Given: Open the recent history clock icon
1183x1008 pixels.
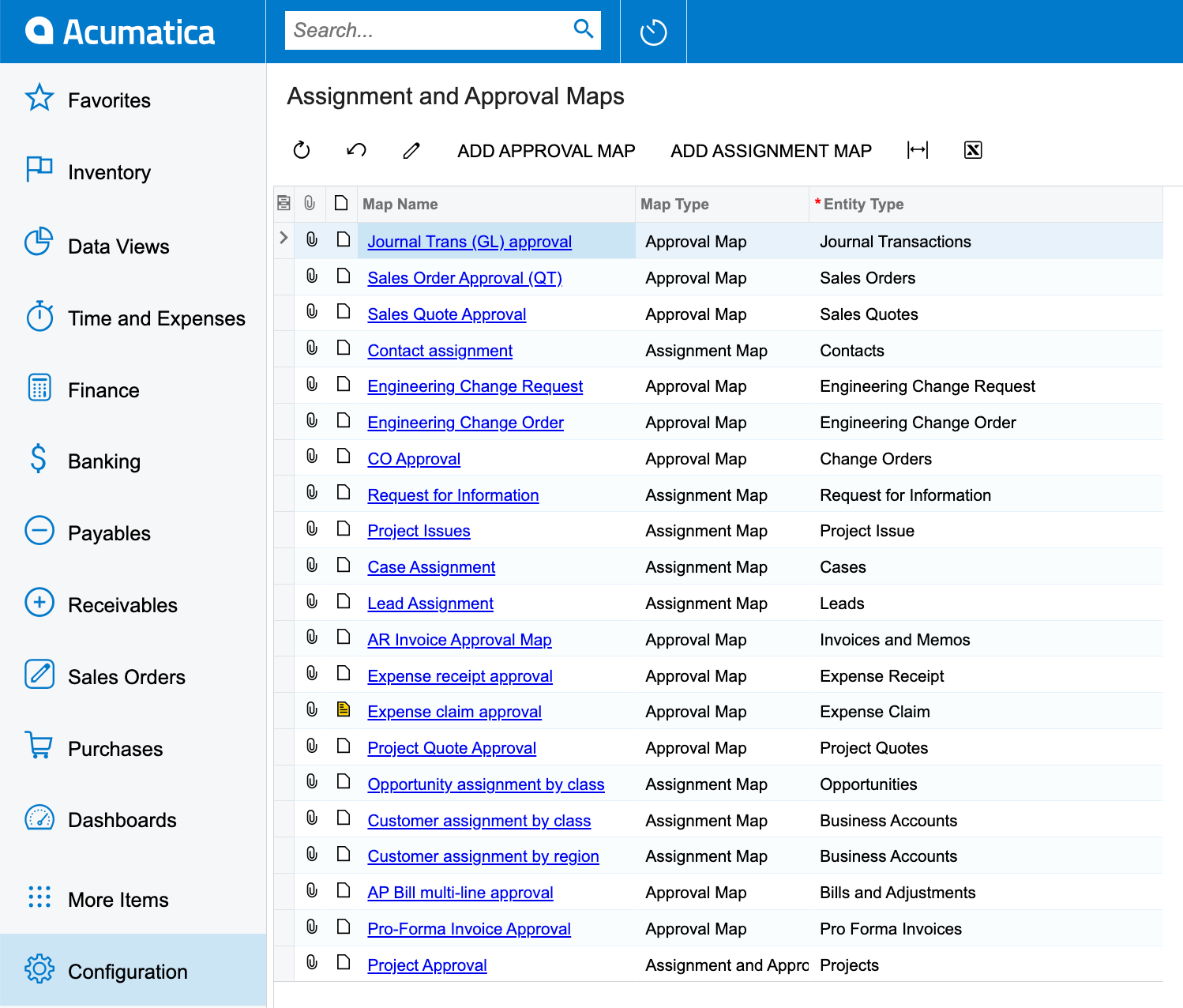Looking at the screenshot, I should click(653, 32).
